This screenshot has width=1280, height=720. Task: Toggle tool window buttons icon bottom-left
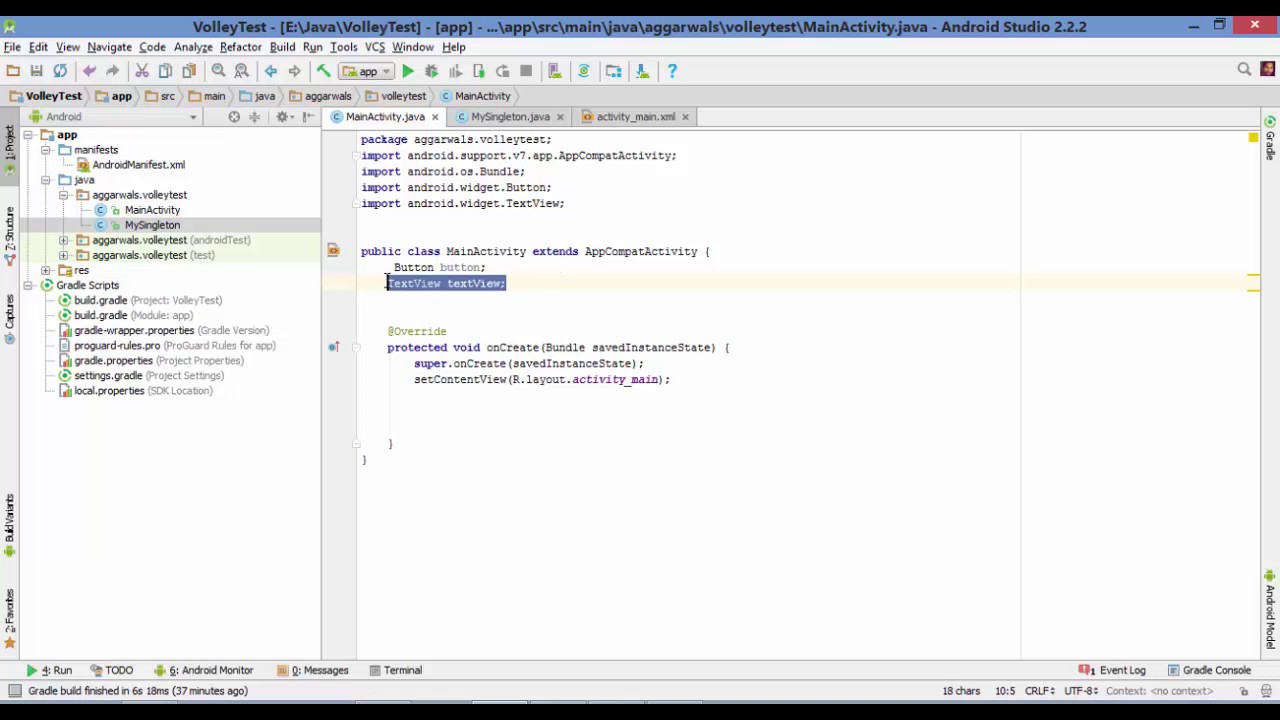[x=14, y=691]
